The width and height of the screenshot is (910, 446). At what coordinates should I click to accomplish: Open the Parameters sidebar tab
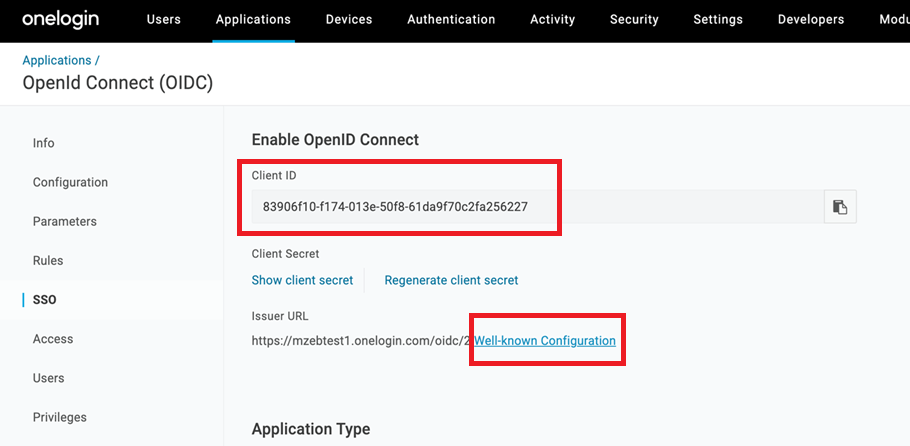(x=65, y=221)
